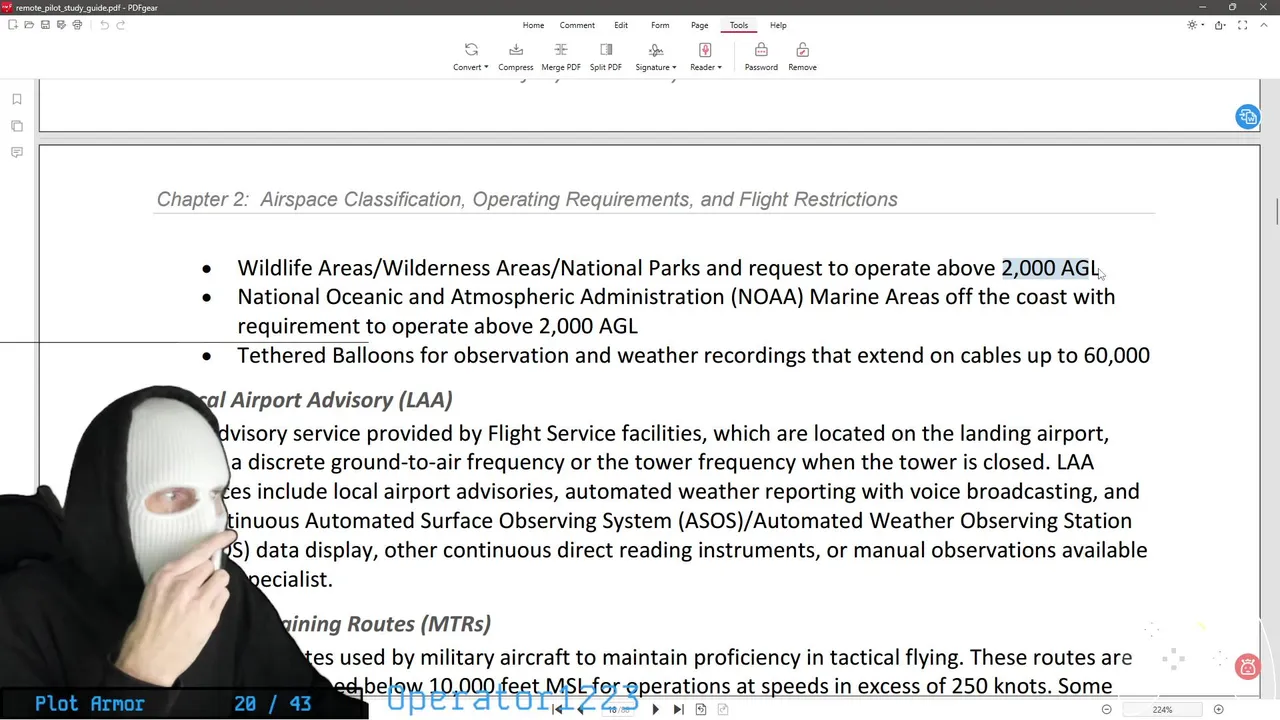The width and height of the screenshot is (1280, 720).
Task: Select the Tools tab
Action: click(738, 25)
